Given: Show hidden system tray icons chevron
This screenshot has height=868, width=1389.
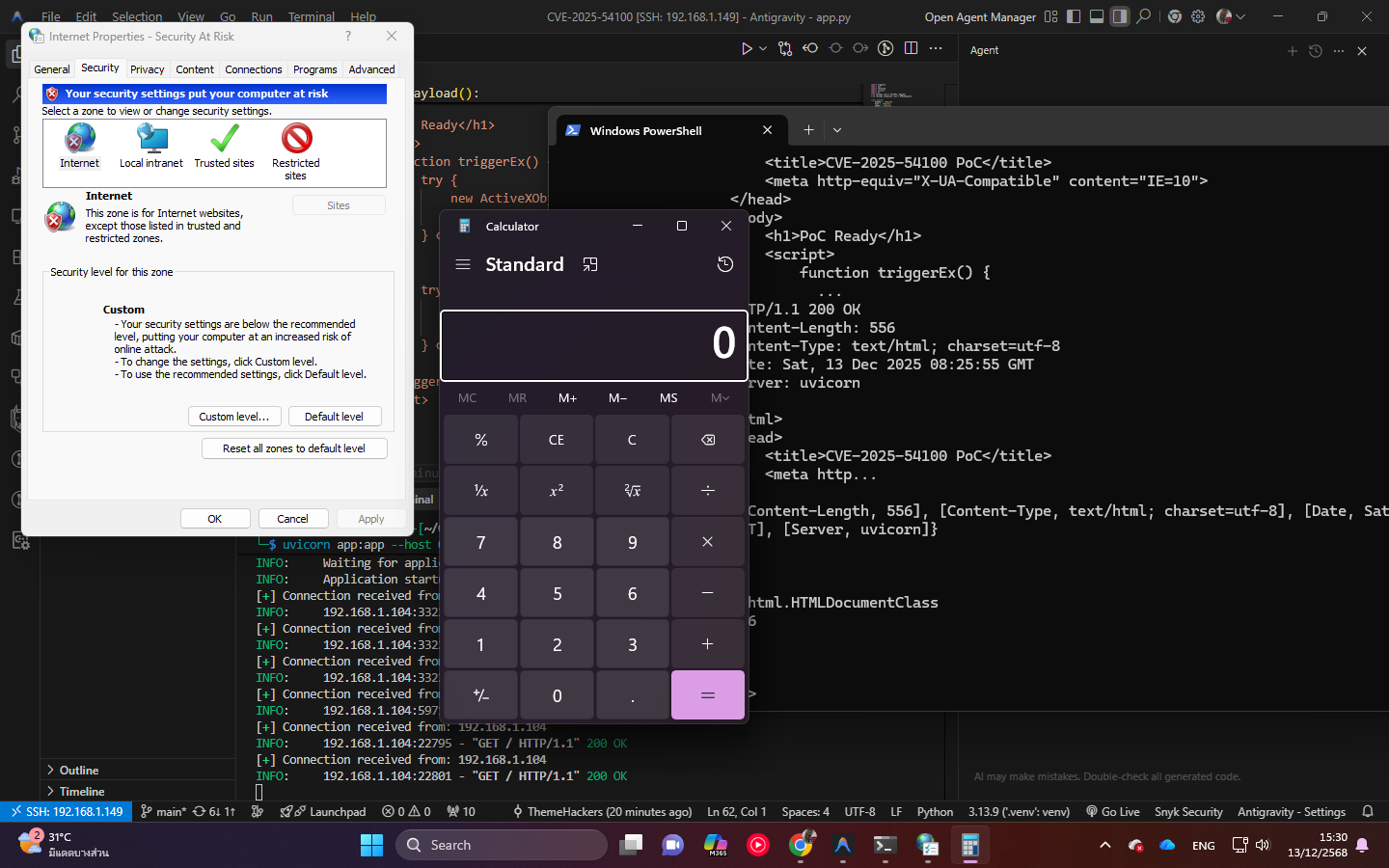Looking at the screenshot, I should coord(1104,845).
